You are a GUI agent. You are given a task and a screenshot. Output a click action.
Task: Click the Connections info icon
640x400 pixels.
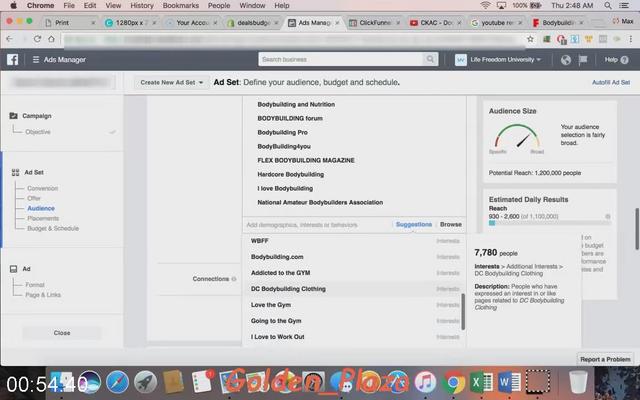(x=234, y=279)
